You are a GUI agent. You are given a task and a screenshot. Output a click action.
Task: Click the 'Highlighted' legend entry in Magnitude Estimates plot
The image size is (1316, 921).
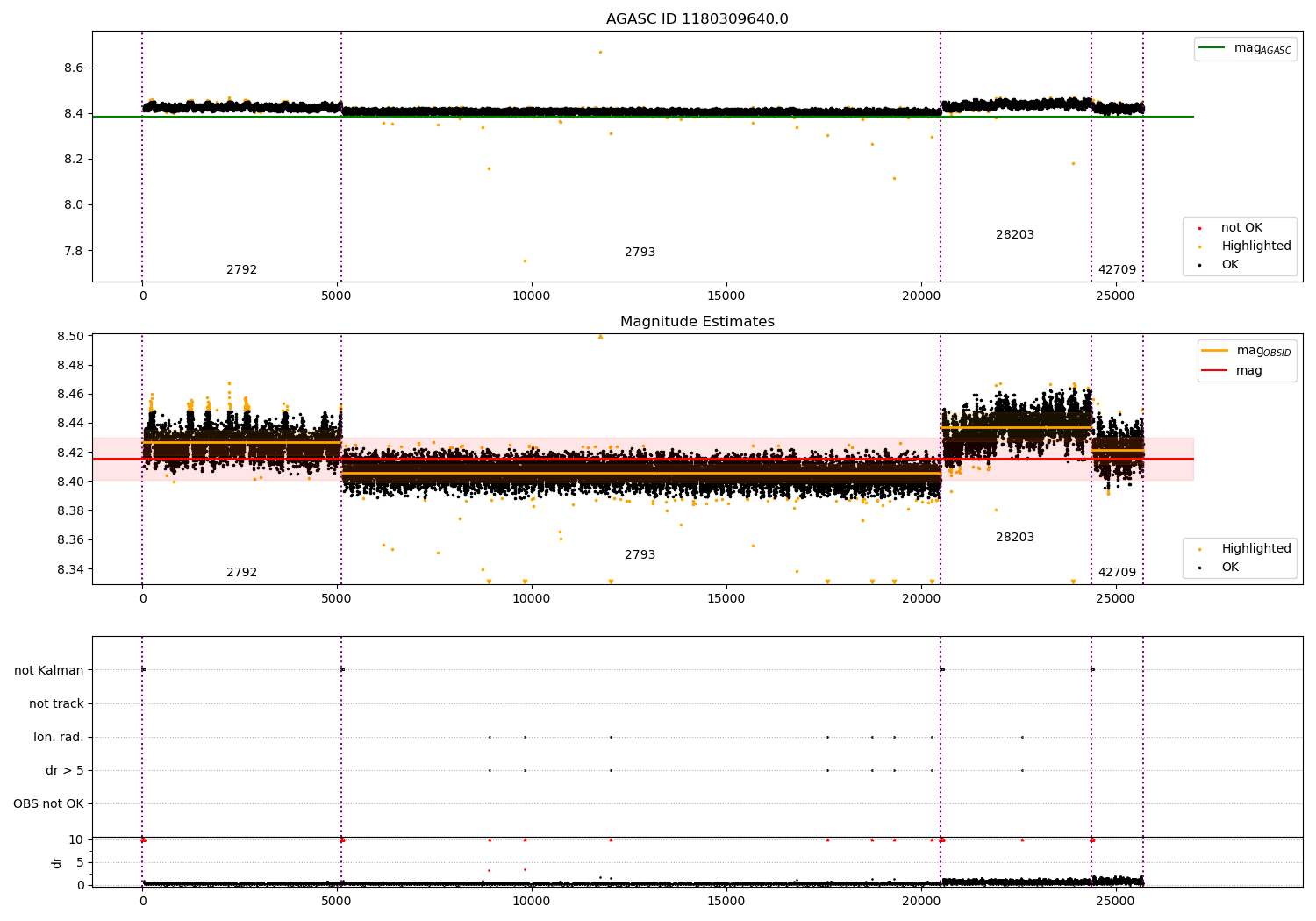1245,549
